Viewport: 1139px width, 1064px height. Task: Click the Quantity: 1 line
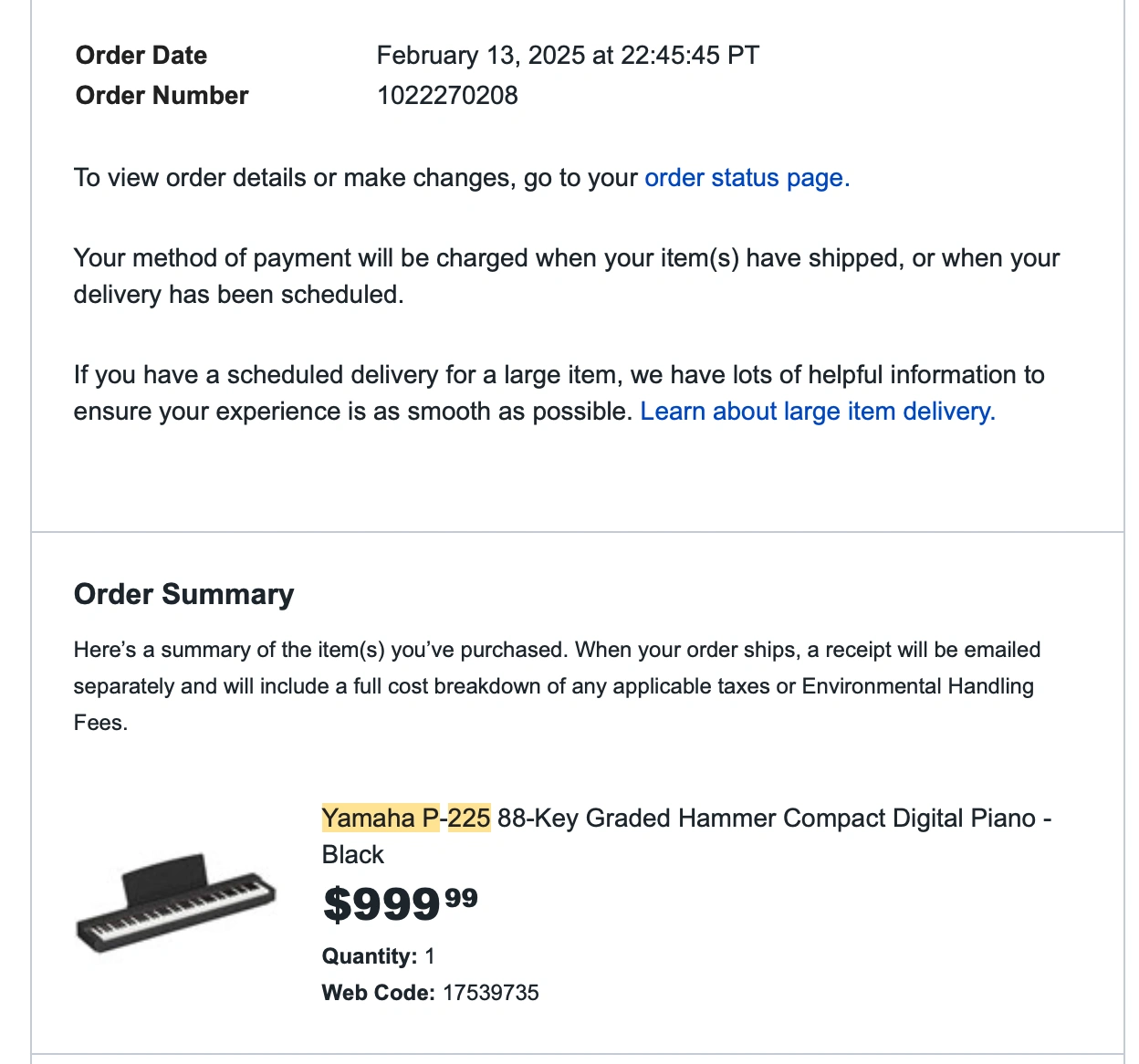378,956
